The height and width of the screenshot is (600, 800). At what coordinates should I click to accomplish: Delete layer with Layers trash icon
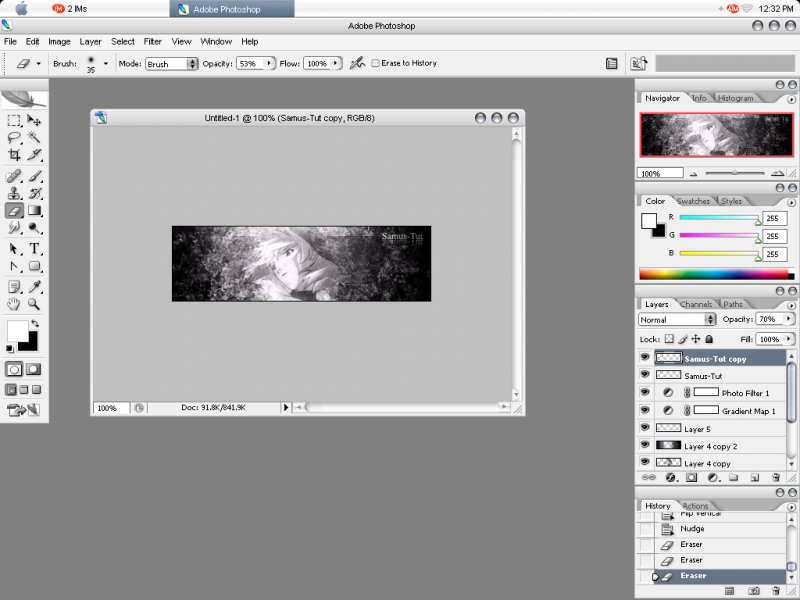[776, 478]
